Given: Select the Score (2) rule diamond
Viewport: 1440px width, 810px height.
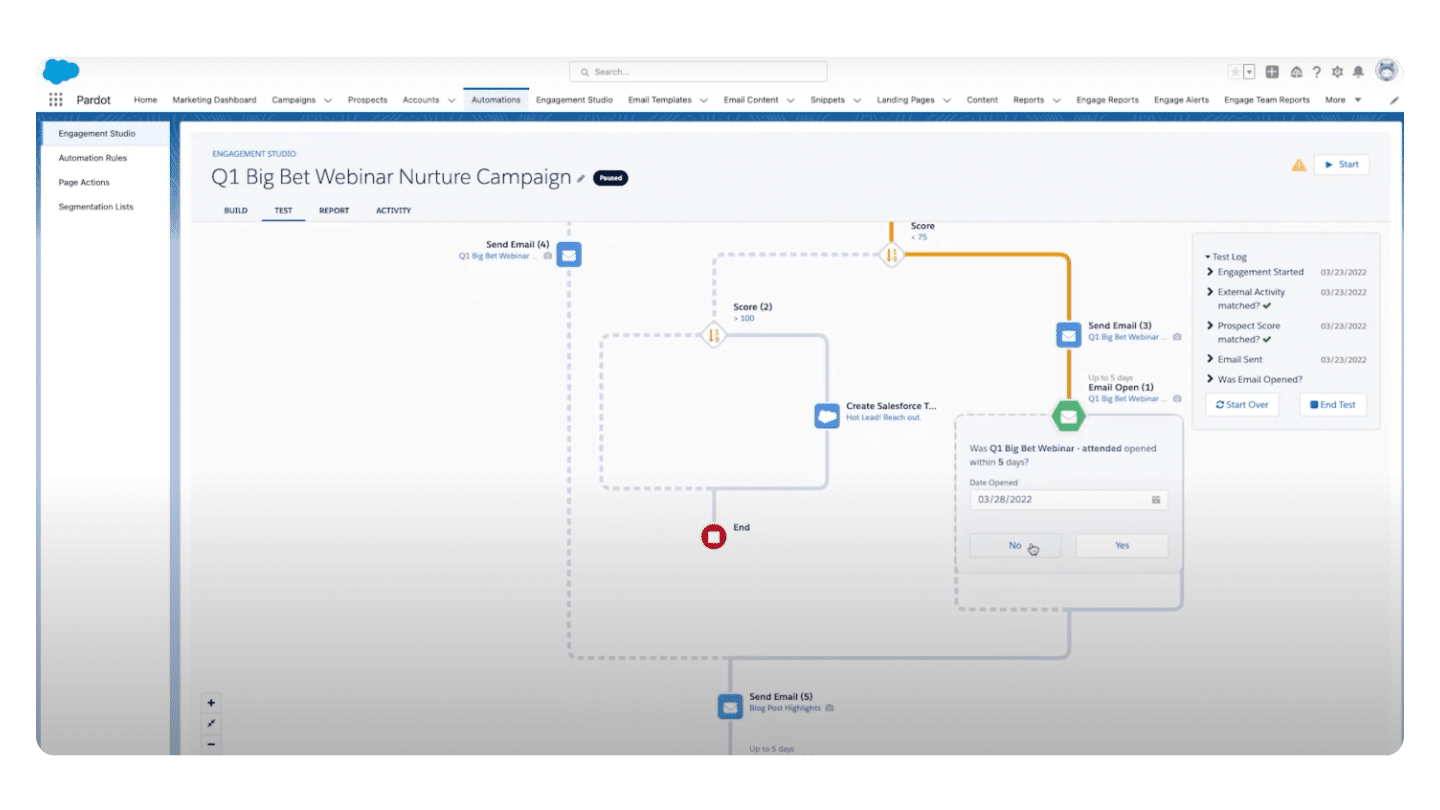Looking at the screenshot, I should (x=713, y=335).
